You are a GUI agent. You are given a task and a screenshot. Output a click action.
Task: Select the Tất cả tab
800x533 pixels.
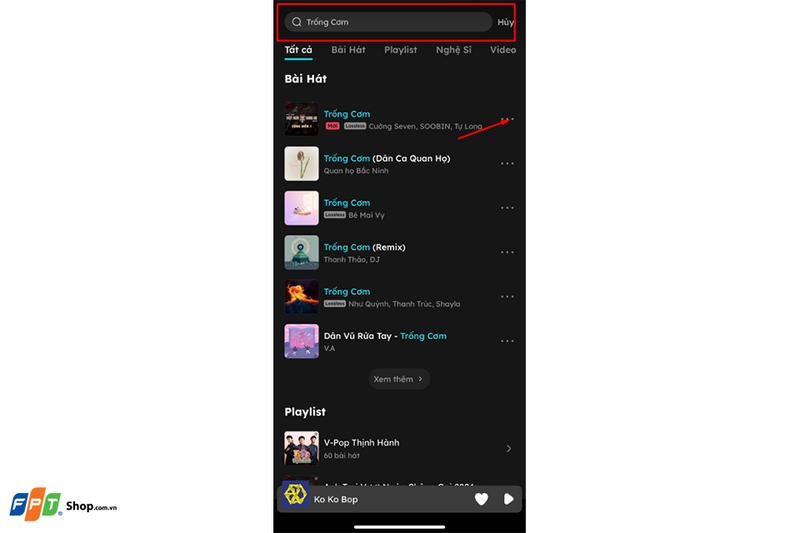(298, 50)
